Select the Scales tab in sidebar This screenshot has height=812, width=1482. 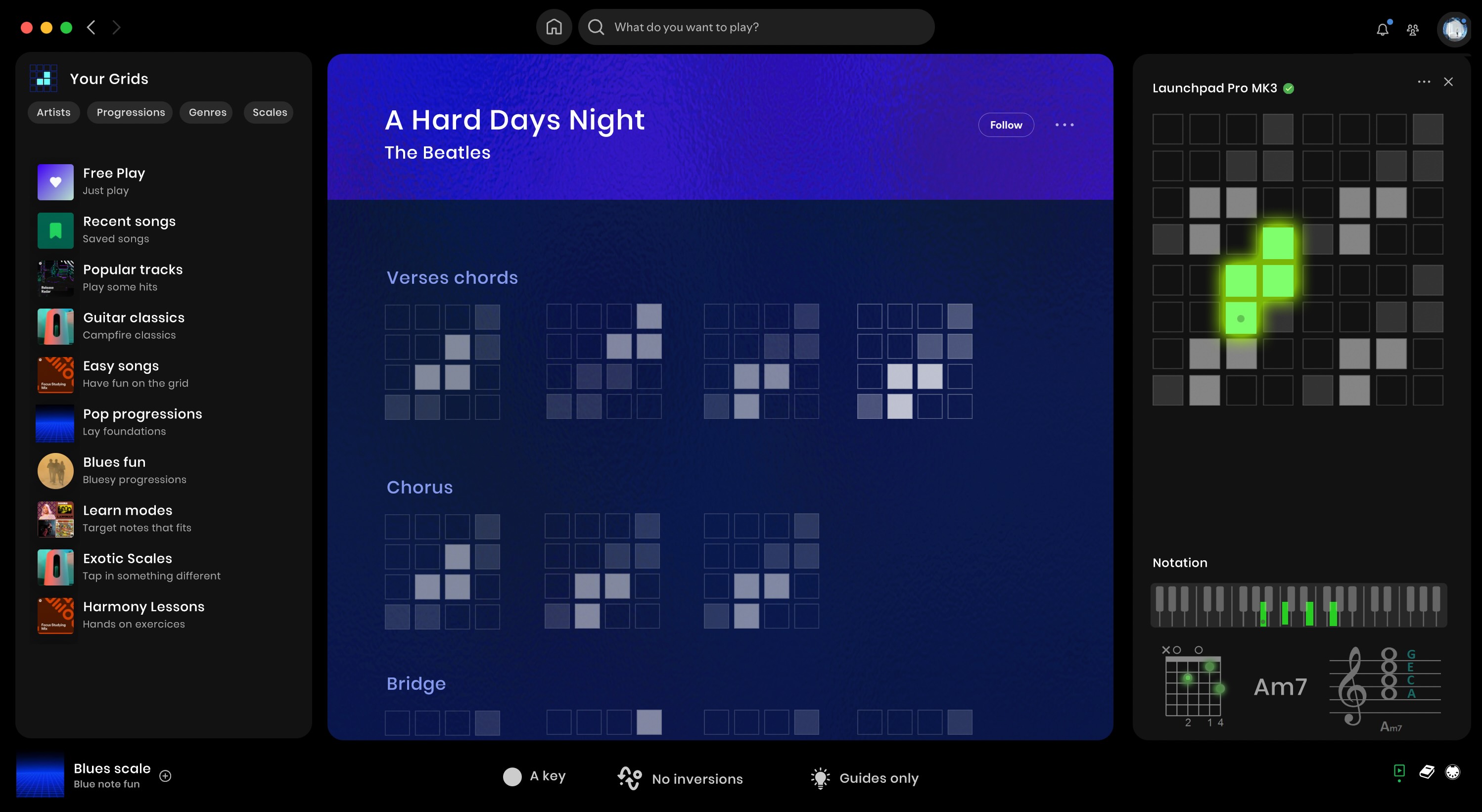click(x=269, y=112)
